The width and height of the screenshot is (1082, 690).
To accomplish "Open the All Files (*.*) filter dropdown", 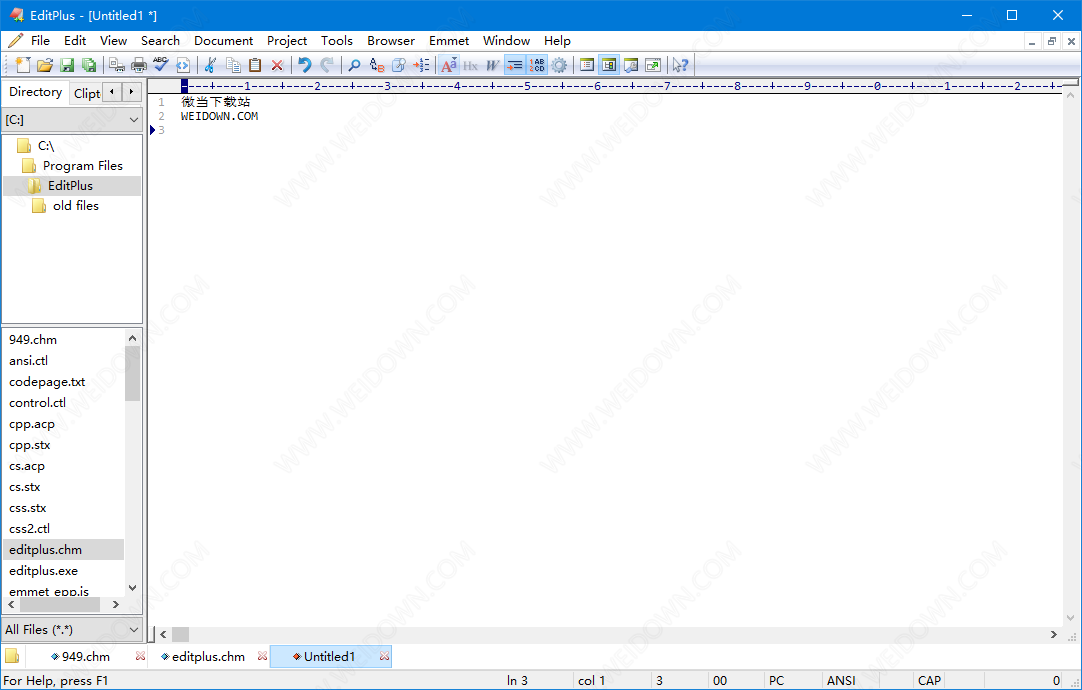I will (72, 629).
